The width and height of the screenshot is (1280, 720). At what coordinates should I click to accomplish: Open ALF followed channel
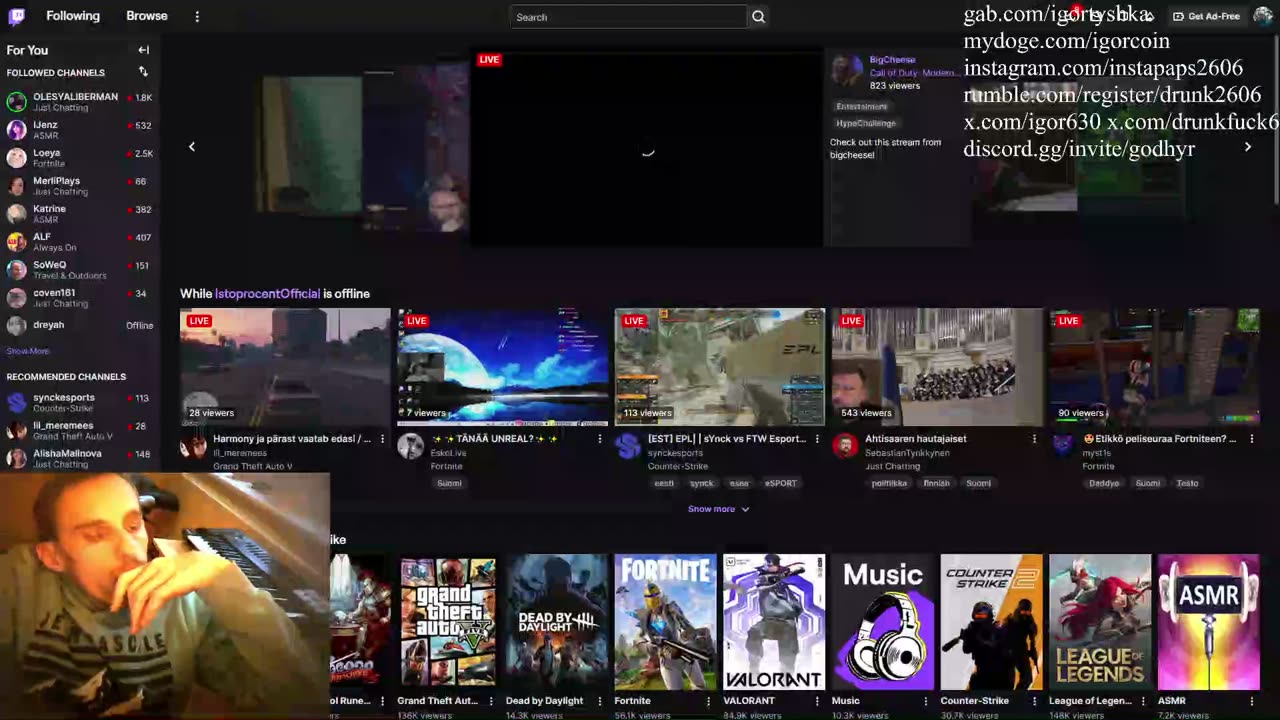coord(80,241)
